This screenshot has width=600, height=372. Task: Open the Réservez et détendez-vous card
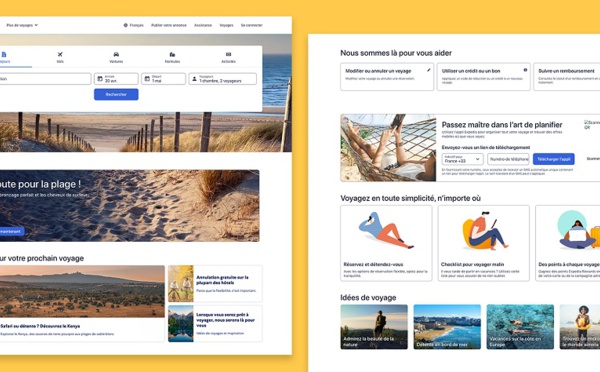pos(386,243)
